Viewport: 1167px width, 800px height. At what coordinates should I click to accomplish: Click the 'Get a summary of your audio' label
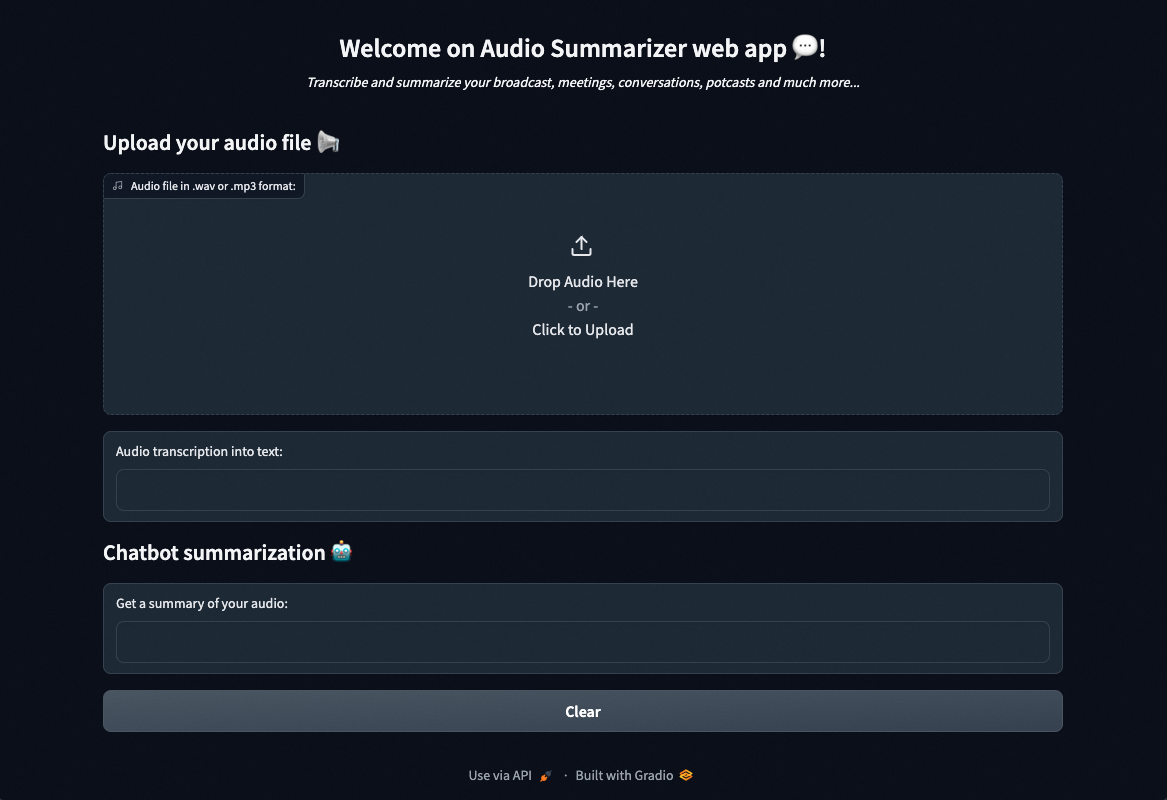point(201,603)
